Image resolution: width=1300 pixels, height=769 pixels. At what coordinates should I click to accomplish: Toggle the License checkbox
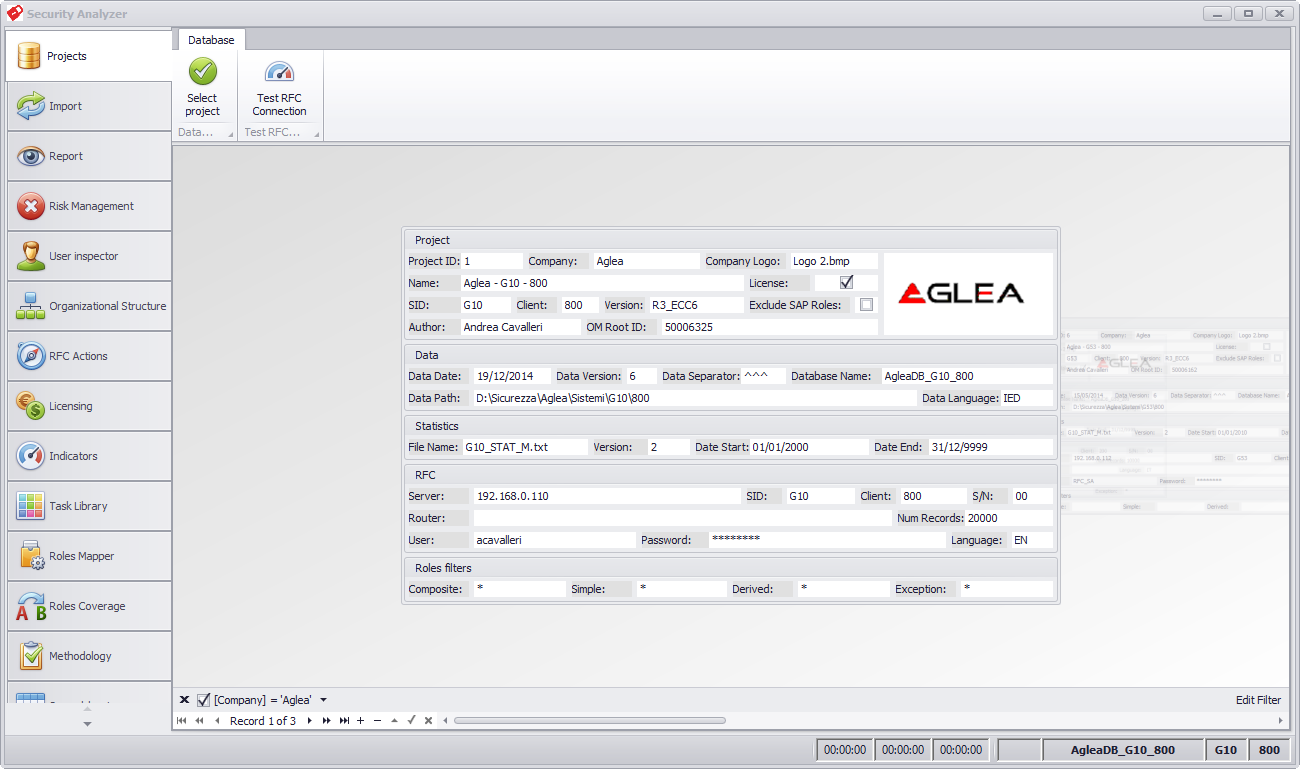(x=847, y=283)
